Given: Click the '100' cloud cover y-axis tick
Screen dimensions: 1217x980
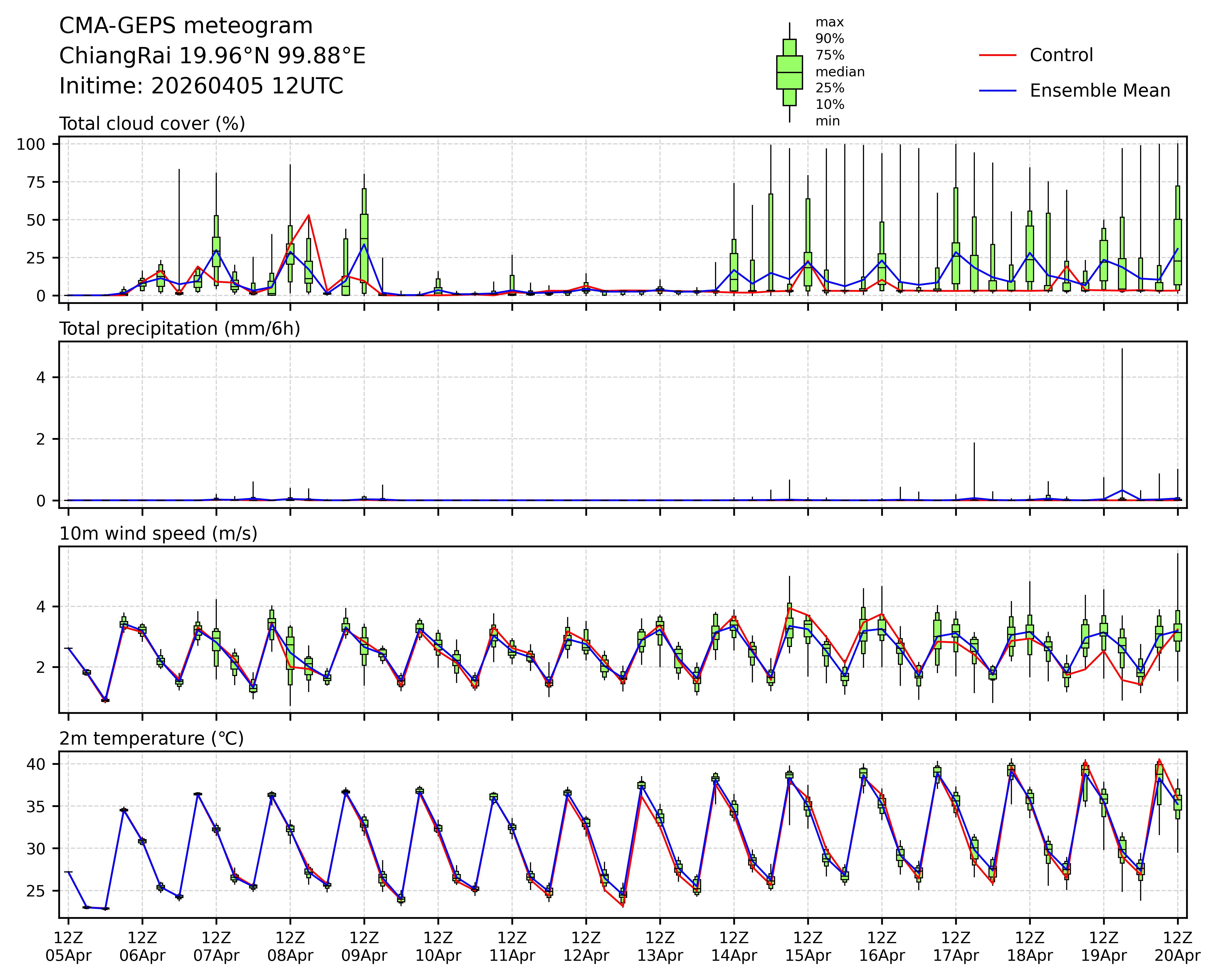Looking at the screenshot, I should 30,144.
